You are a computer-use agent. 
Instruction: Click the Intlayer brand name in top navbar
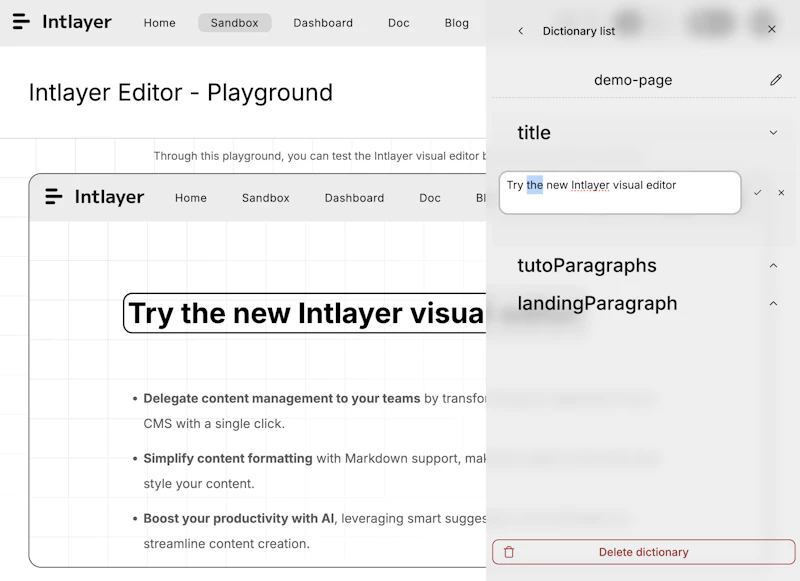tap(77, 22)
